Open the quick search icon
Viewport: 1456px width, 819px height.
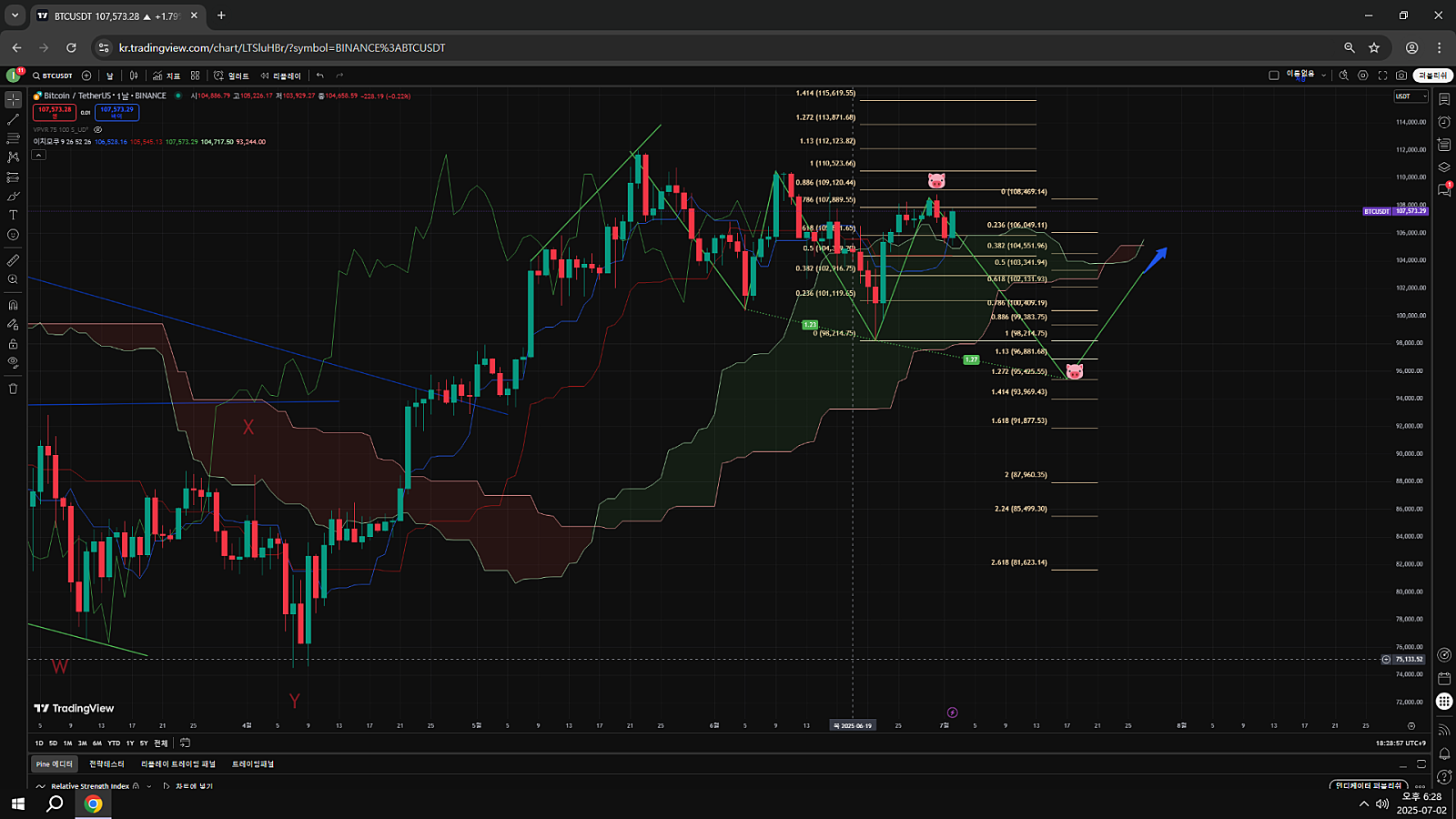(1343, 76)
